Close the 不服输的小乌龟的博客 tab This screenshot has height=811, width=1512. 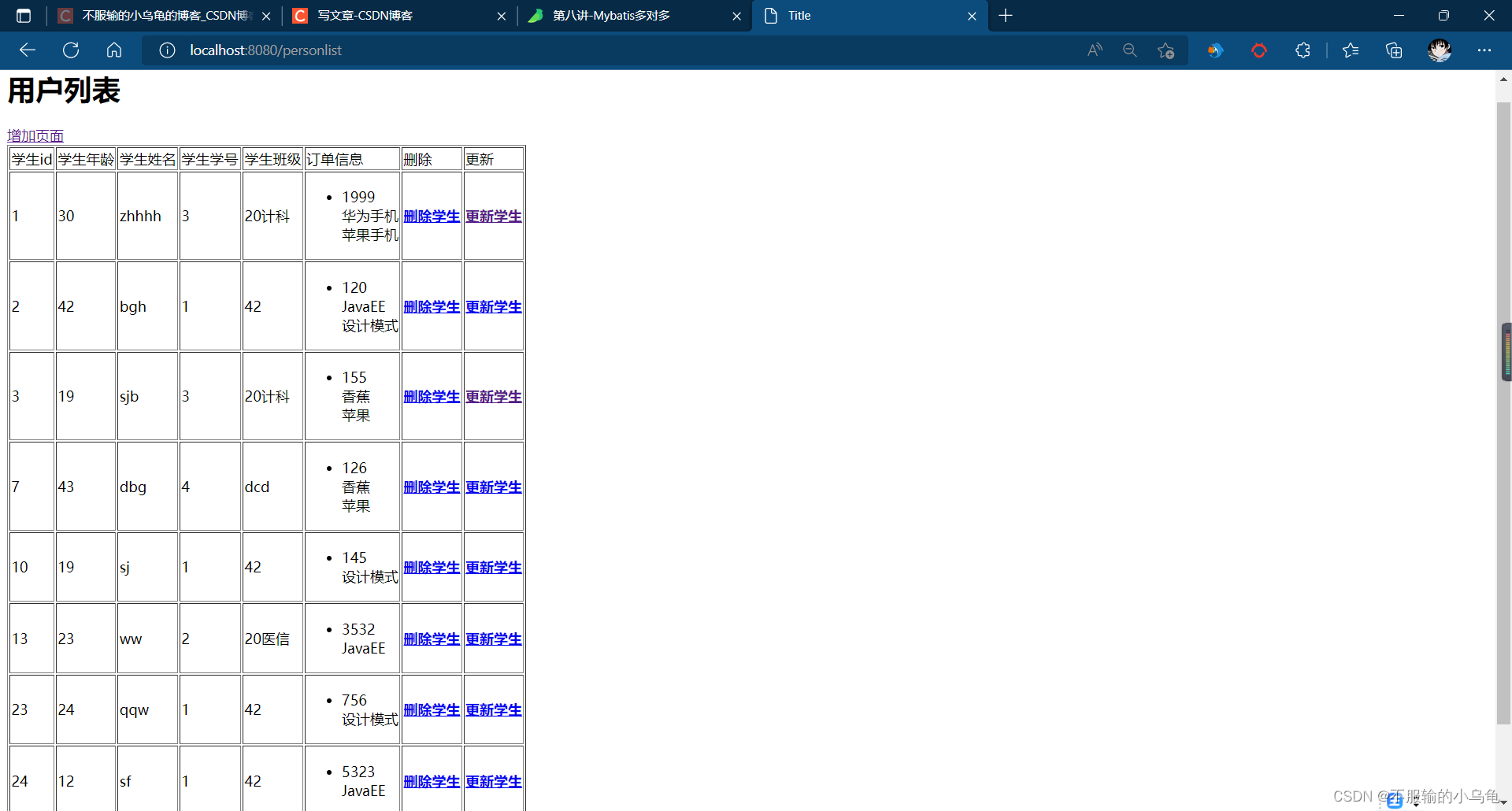tap(266, 16)
